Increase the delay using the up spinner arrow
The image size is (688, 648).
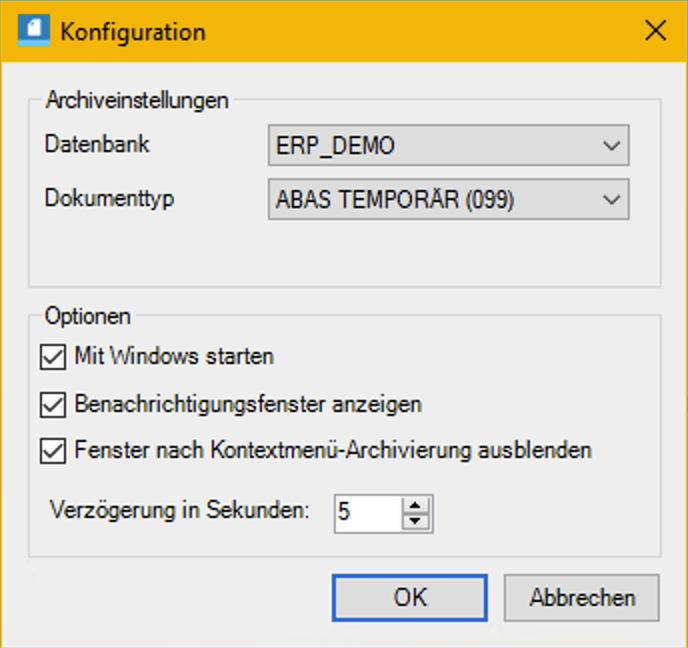tap(416, 505)
